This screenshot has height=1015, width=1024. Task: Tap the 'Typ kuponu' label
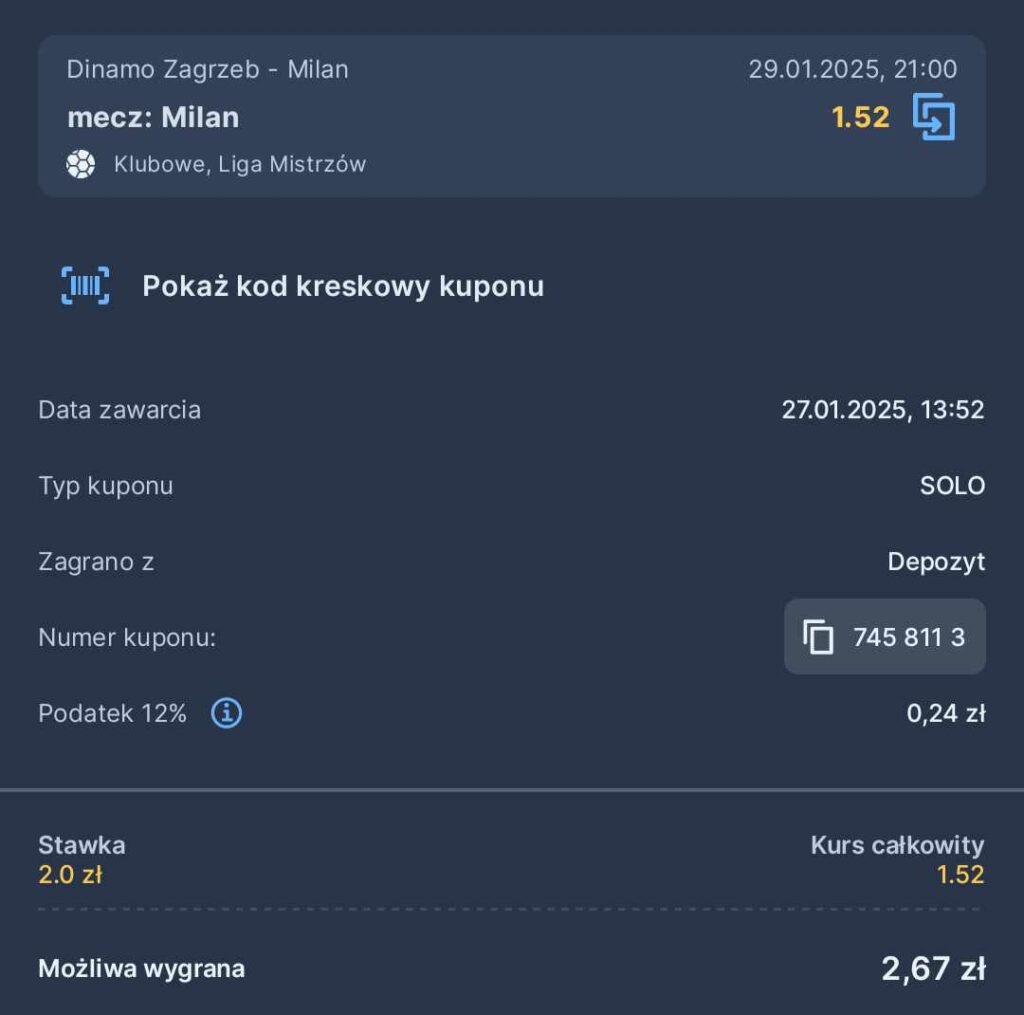[106, 487]
